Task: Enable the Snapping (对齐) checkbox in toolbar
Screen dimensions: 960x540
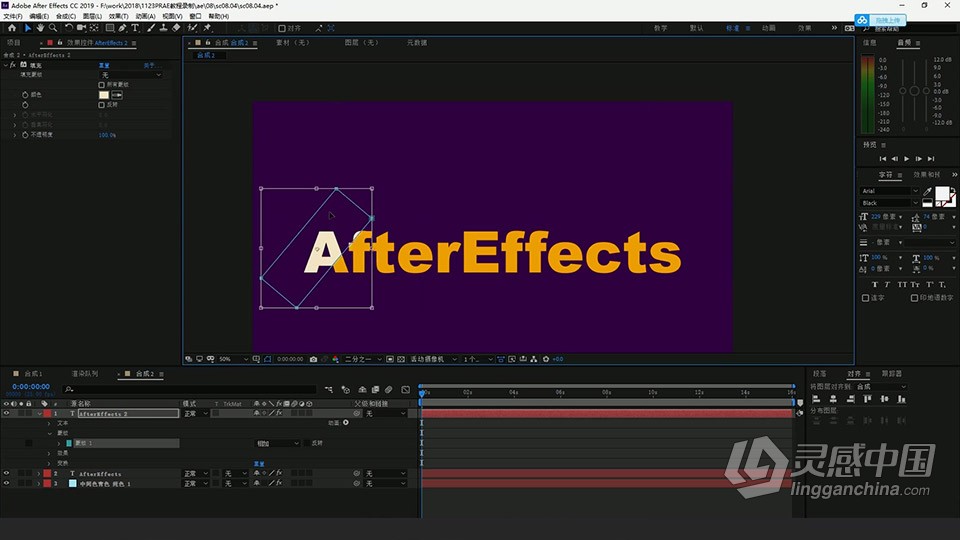Action: pyautogui.click(x=282, y=28)
